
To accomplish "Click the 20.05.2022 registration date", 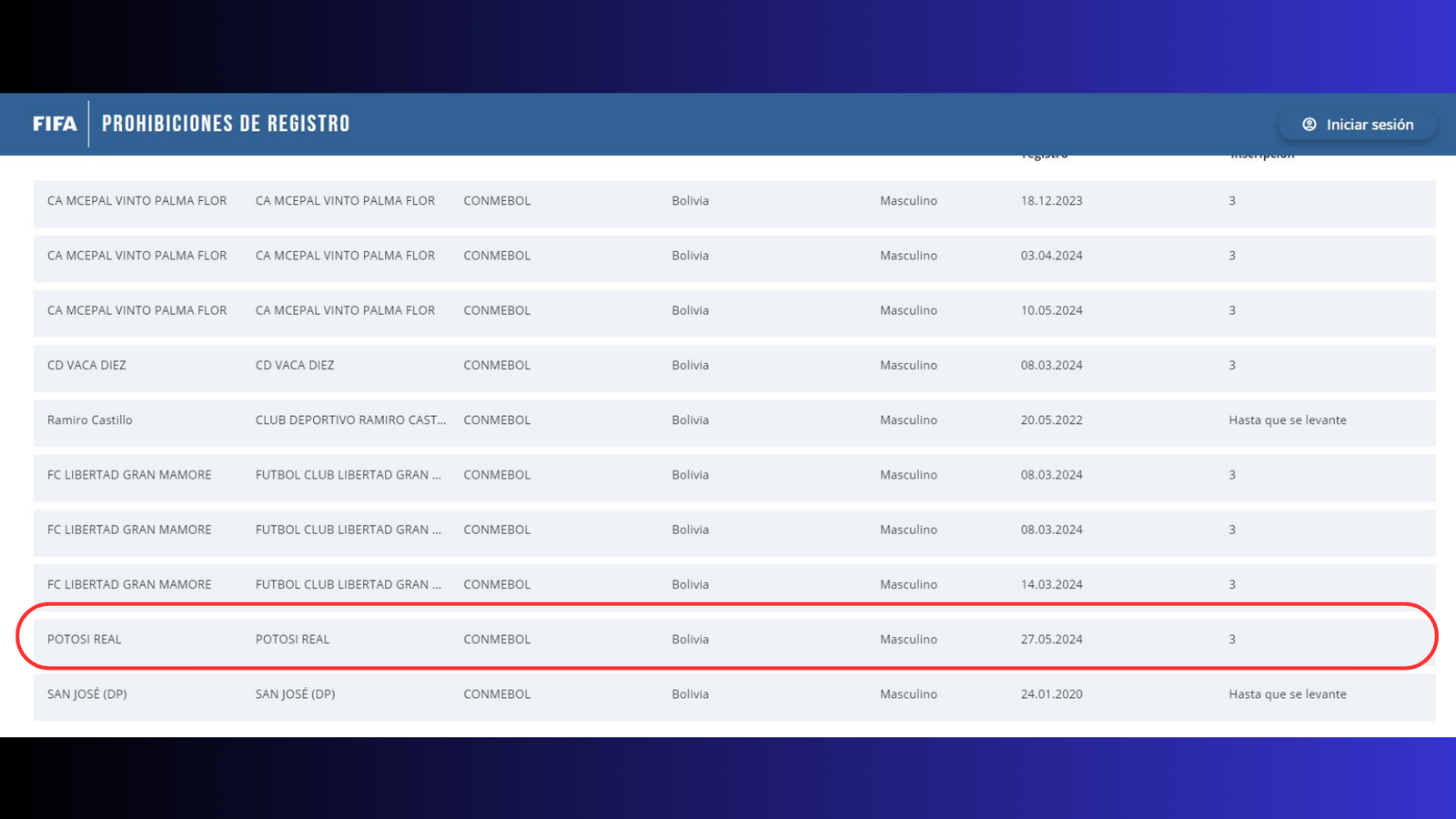I will click(x=1051, y=420).
